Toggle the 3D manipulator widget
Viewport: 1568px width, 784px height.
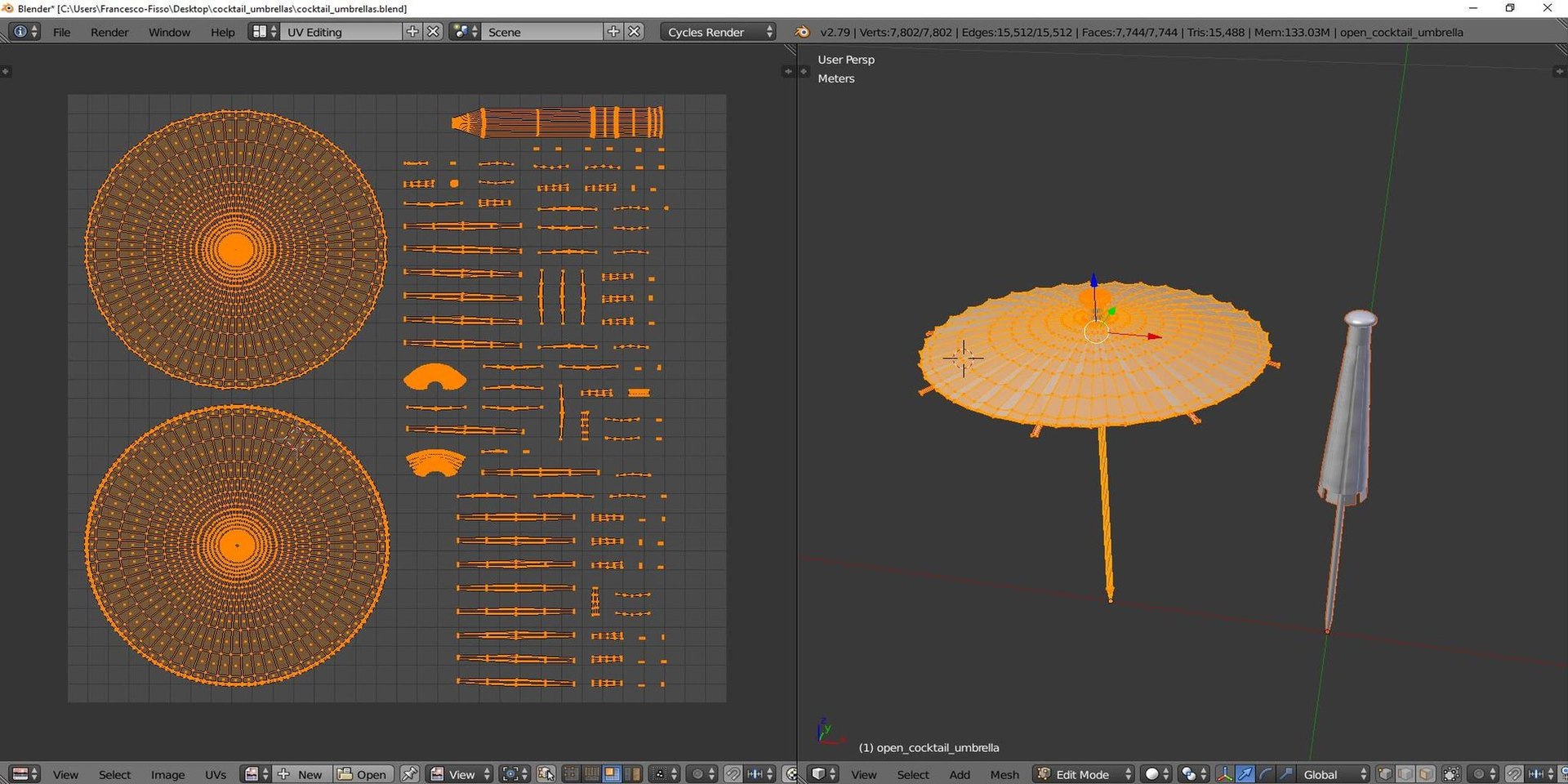tap(1224, 773)
